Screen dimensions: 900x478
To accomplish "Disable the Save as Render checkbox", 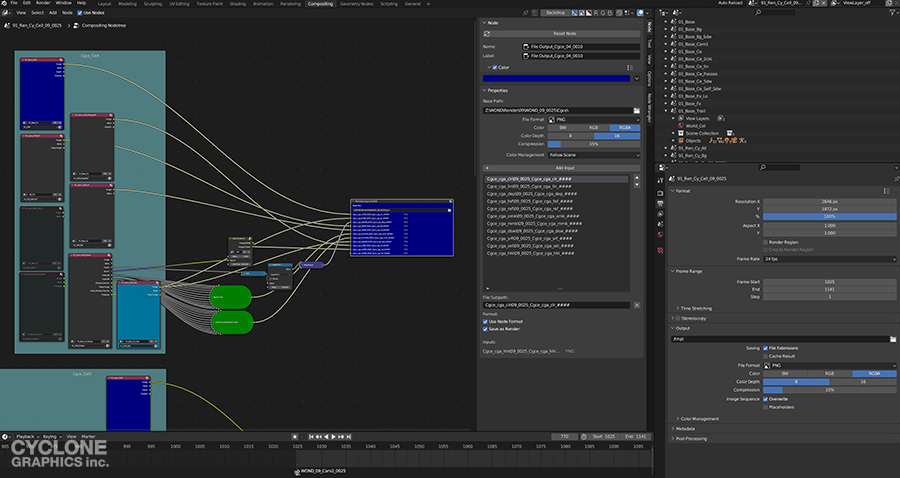I will (486, 328).
